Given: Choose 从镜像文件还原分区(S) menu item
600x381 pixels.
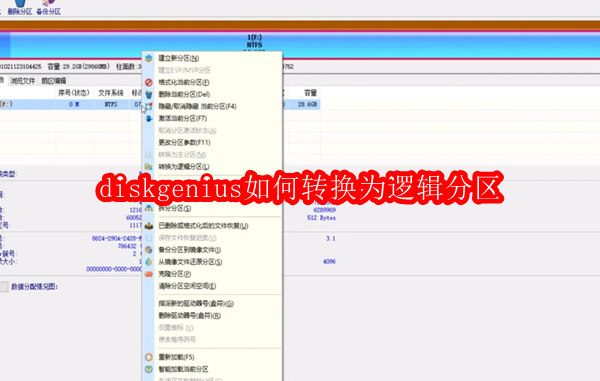Looking at the screenshot, I should [191, 262].
